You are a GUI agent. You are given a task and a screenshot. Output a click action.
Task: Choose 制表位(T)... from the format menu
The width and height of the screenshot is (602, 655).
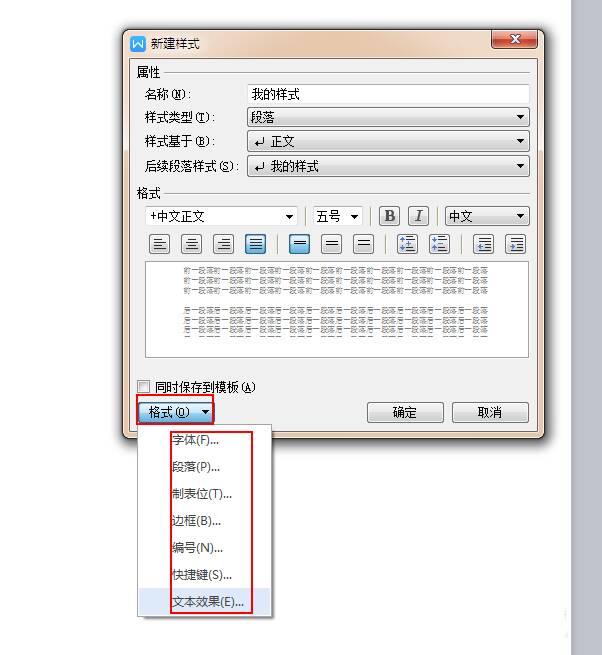(204, 494)
